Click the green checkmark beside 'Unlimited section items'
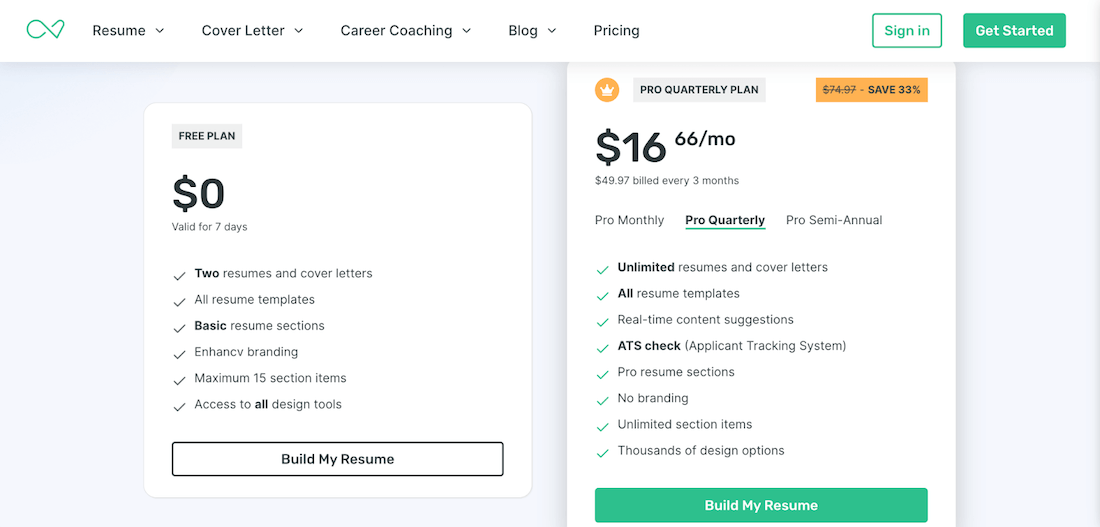Screen dimensions: 1100x527 [602, 427]
